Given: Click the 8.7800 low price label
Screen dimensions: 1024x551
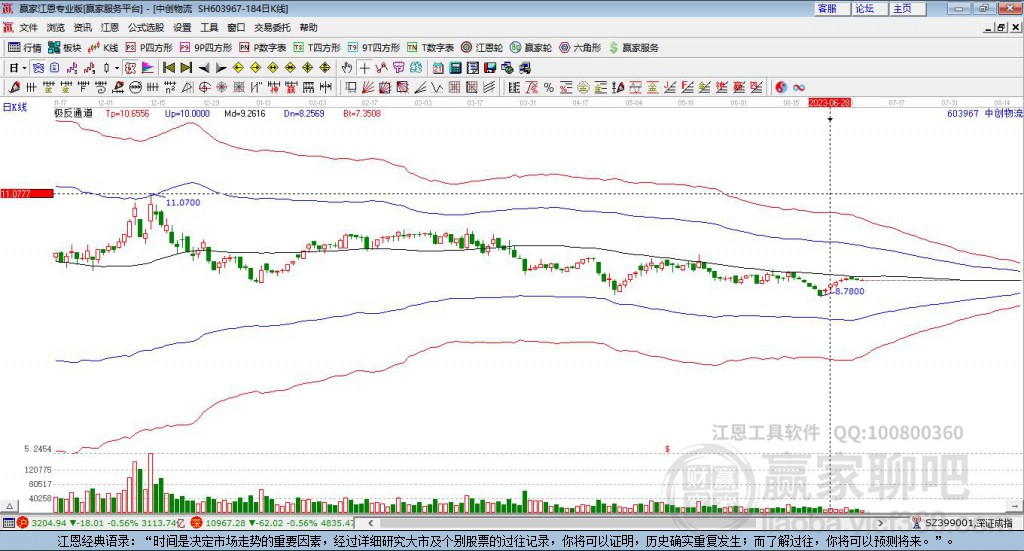Looking at the screenshot, I should (x=850, y=291).
